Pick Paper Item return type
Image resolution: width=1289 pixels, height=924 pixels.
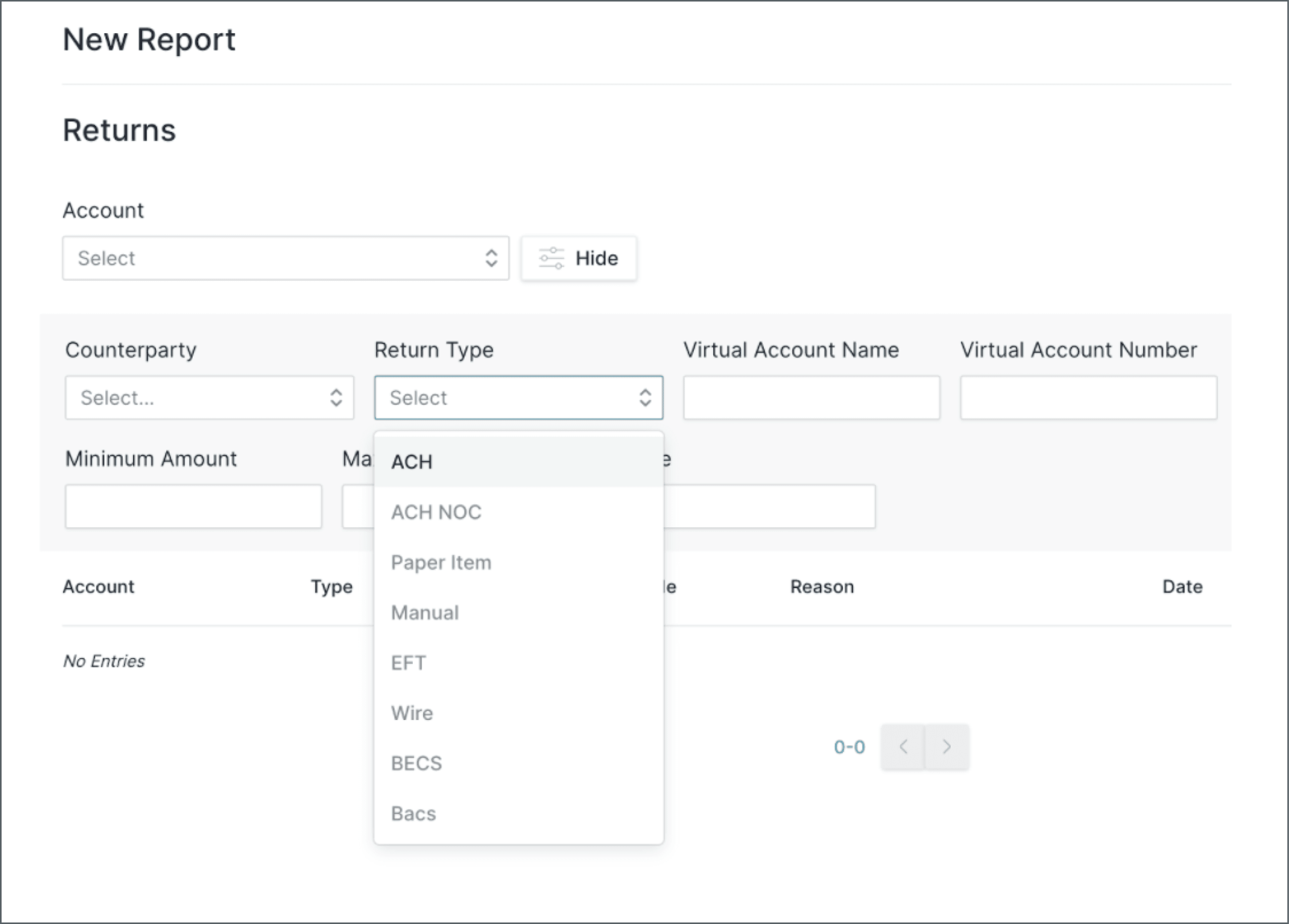[x=441, y=563]
